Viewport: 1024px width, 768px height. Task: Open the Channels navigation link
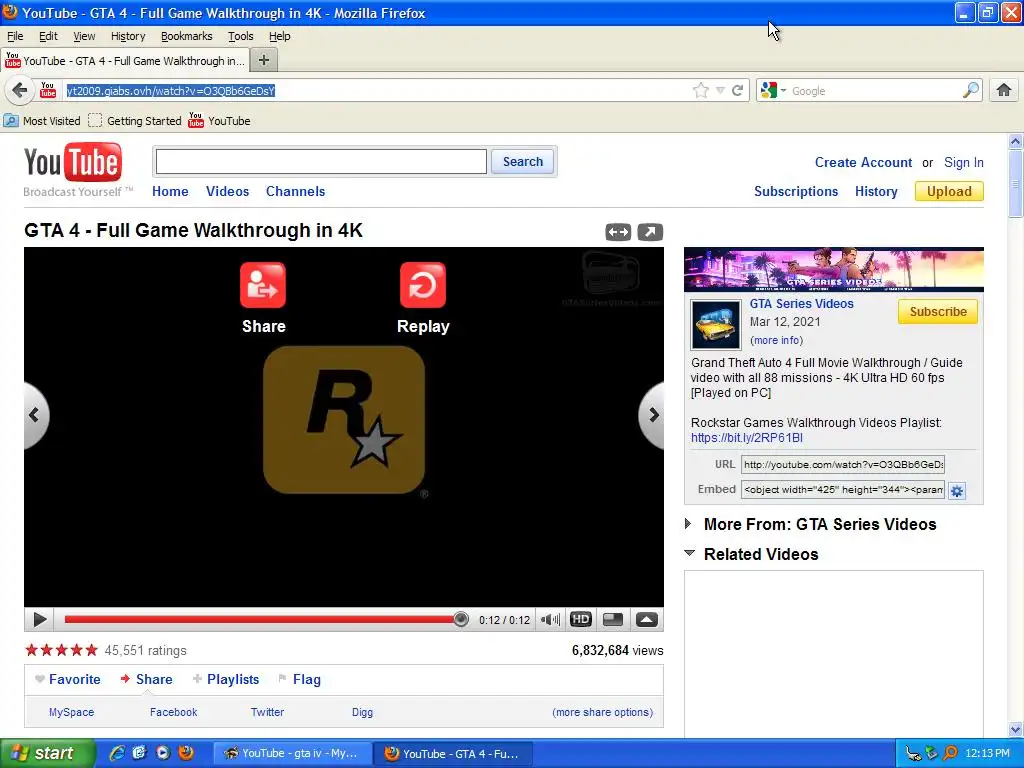295,191
